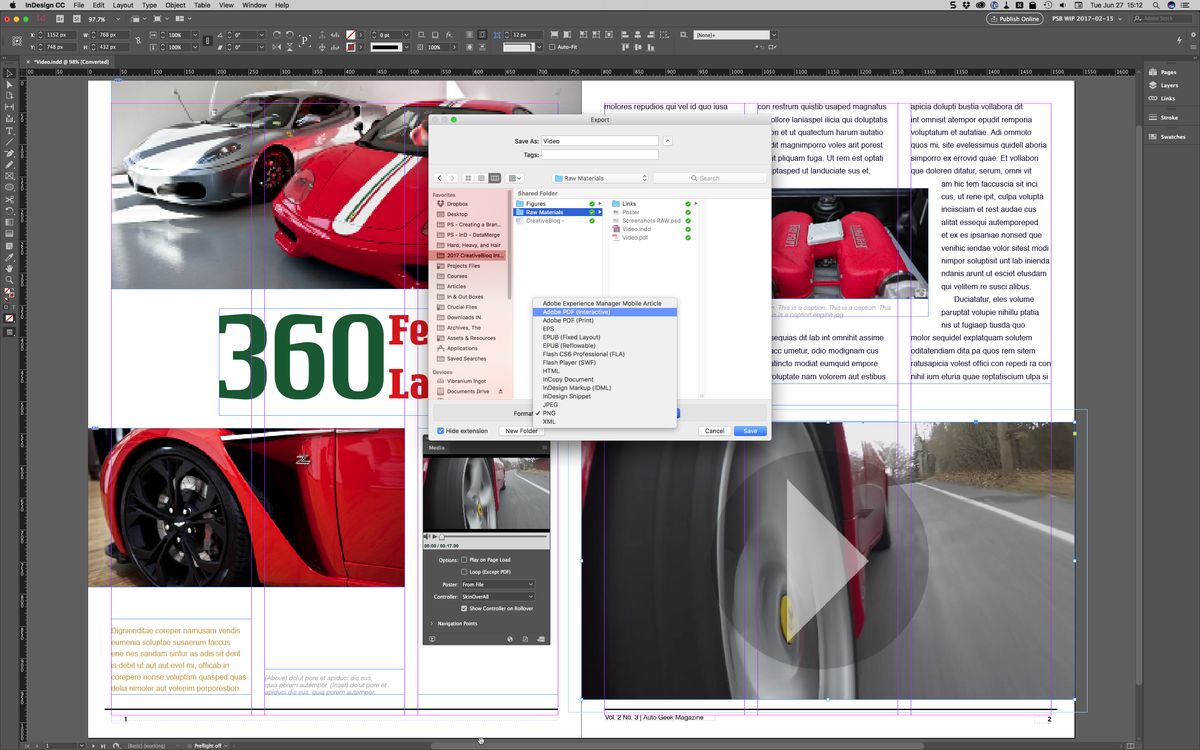The height and width of the screenshot is (750, 1200).
Task: Open the Controller SkinOverAll dropdown
Action: 497,596
